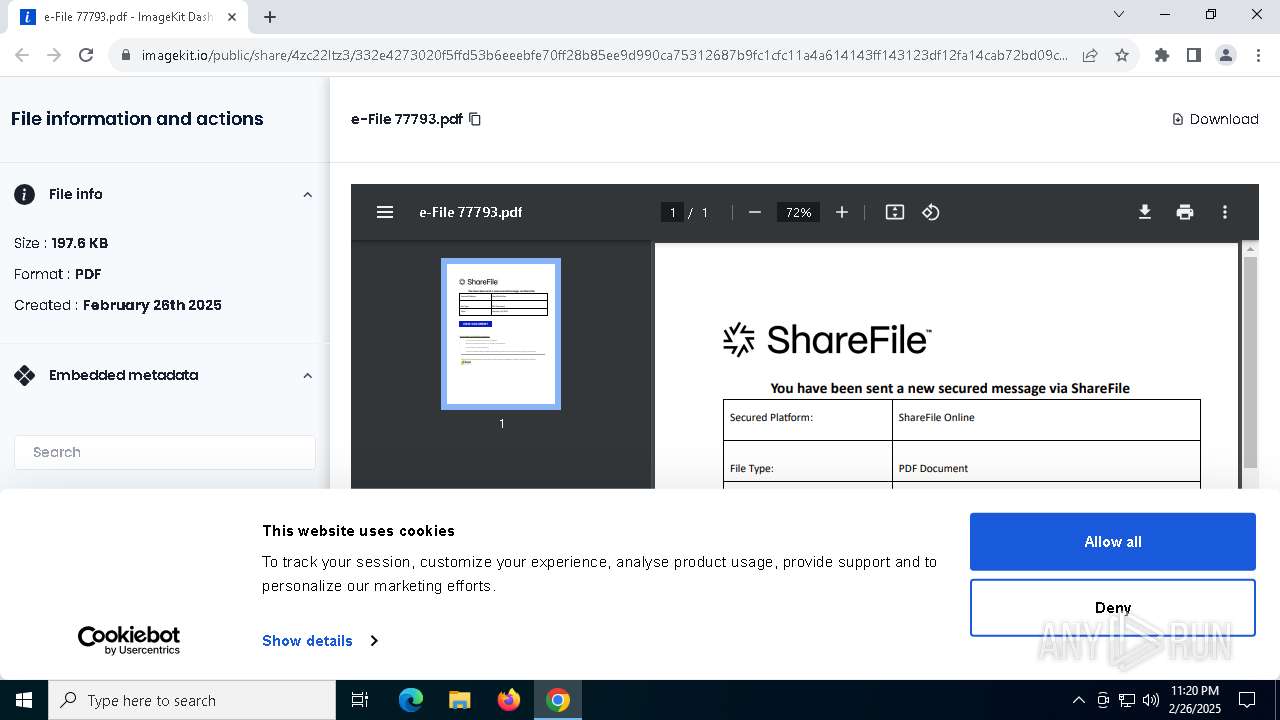
Task: Open a new browser tab
Action: pos(270,16)
